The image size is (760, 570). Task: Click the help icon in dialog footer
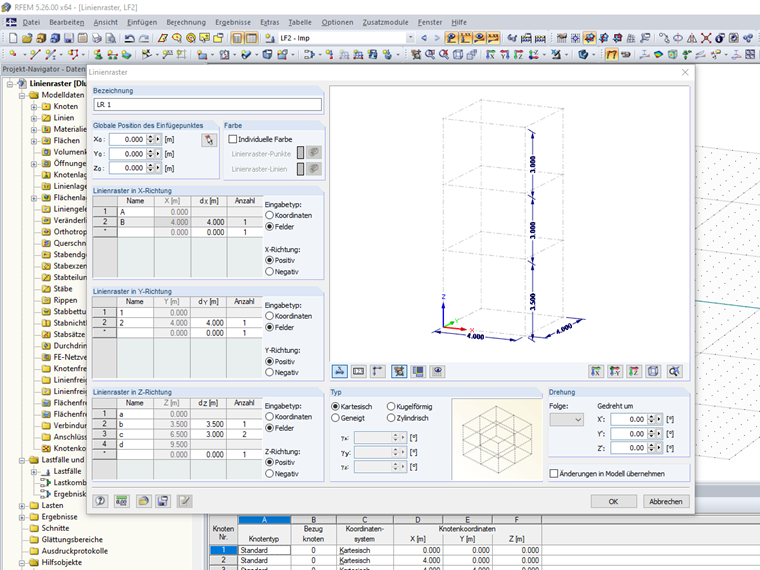[x=101, y=501]
